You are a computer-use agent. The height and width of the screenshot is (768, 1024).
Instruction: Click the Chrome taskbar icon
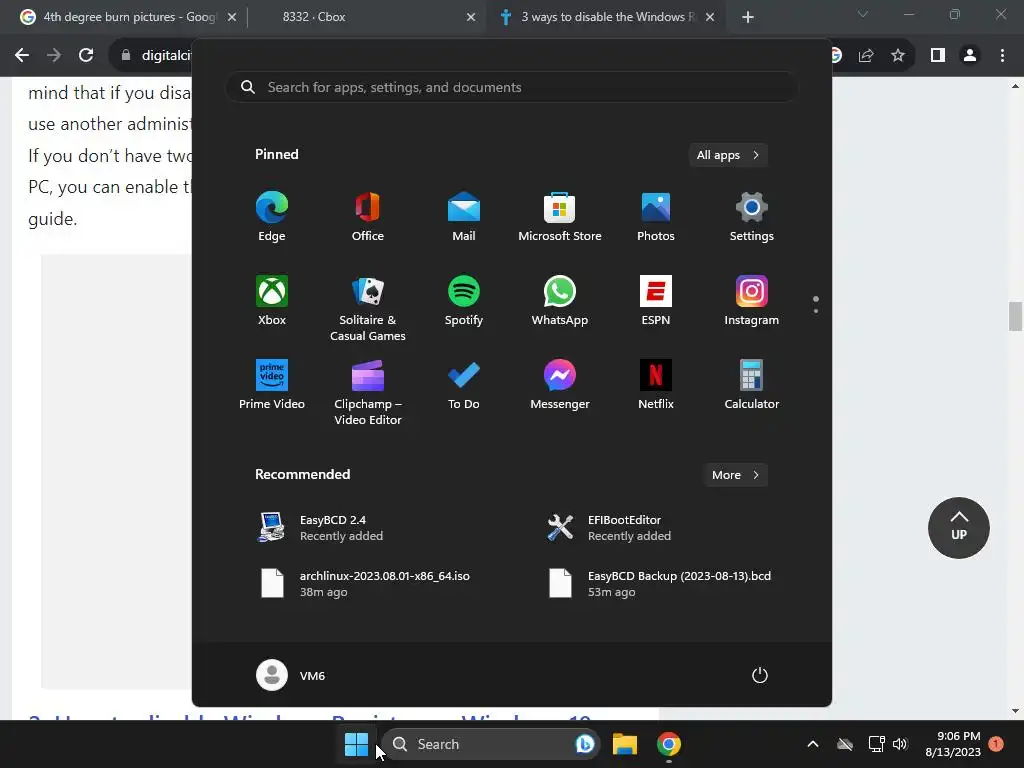click(x=669, y=744)
